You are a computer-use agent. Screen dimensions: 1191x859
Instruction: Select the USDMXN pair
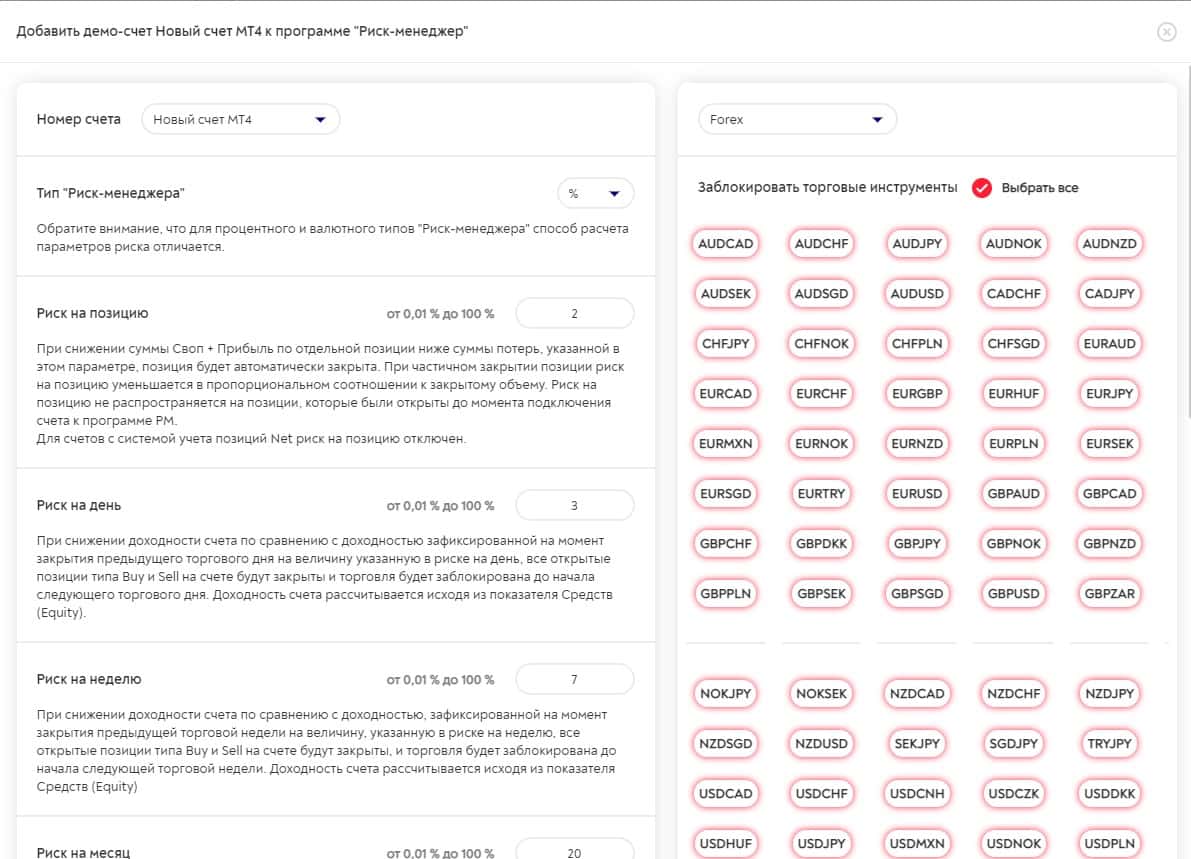pos(917,845)
